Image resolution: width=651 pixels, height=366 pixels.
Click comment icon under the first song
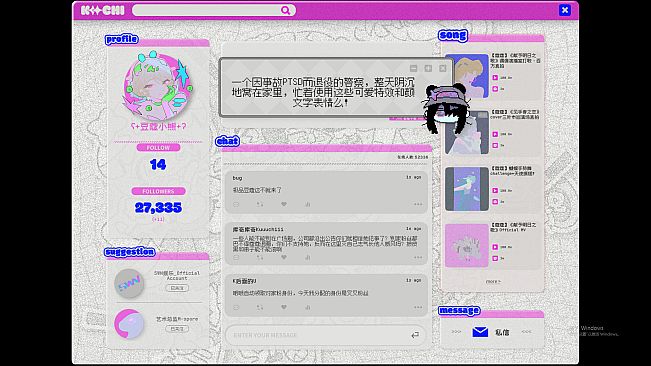tap(495, 89)
